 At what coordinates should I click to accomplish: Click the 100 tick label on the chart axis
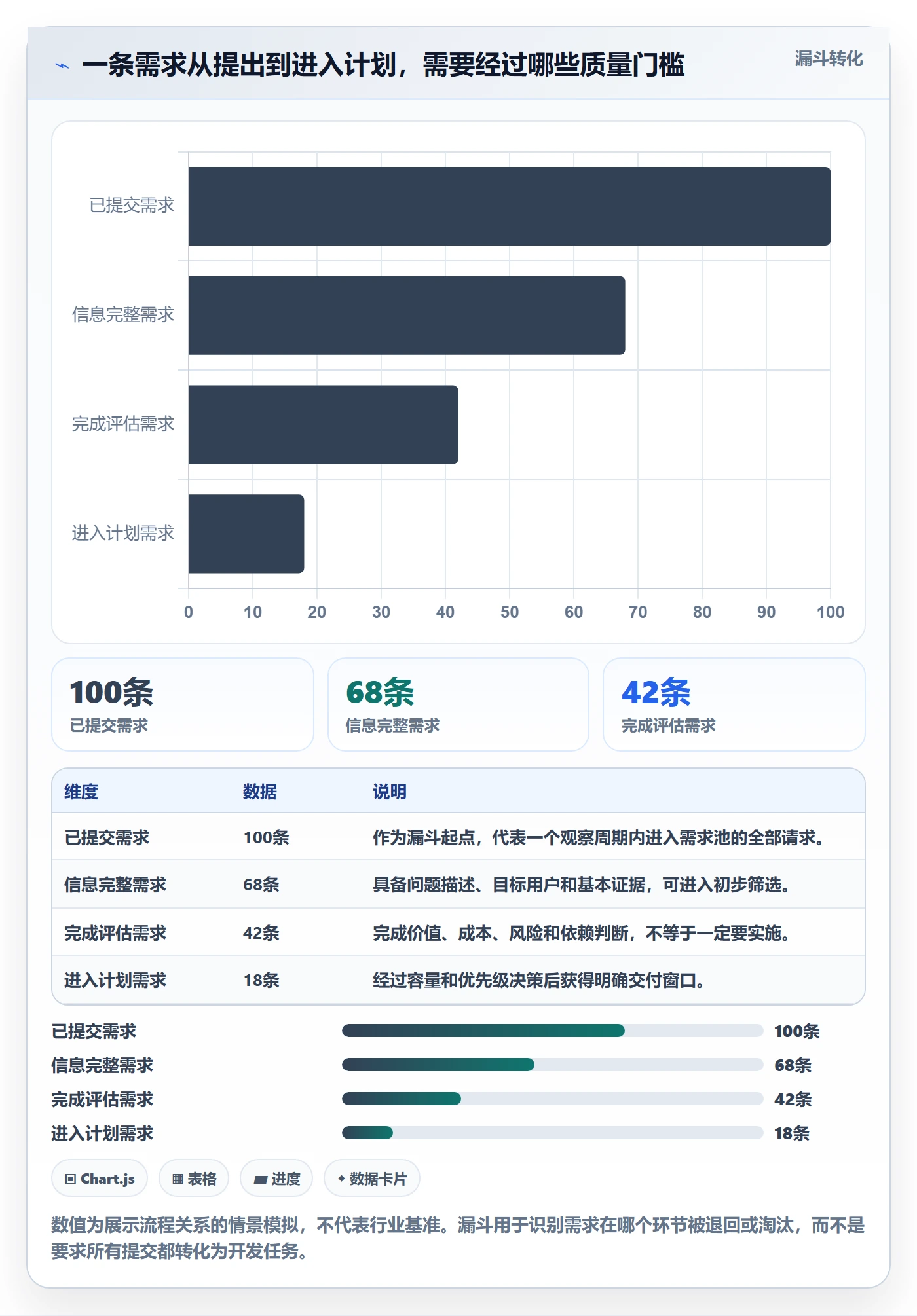831,612
